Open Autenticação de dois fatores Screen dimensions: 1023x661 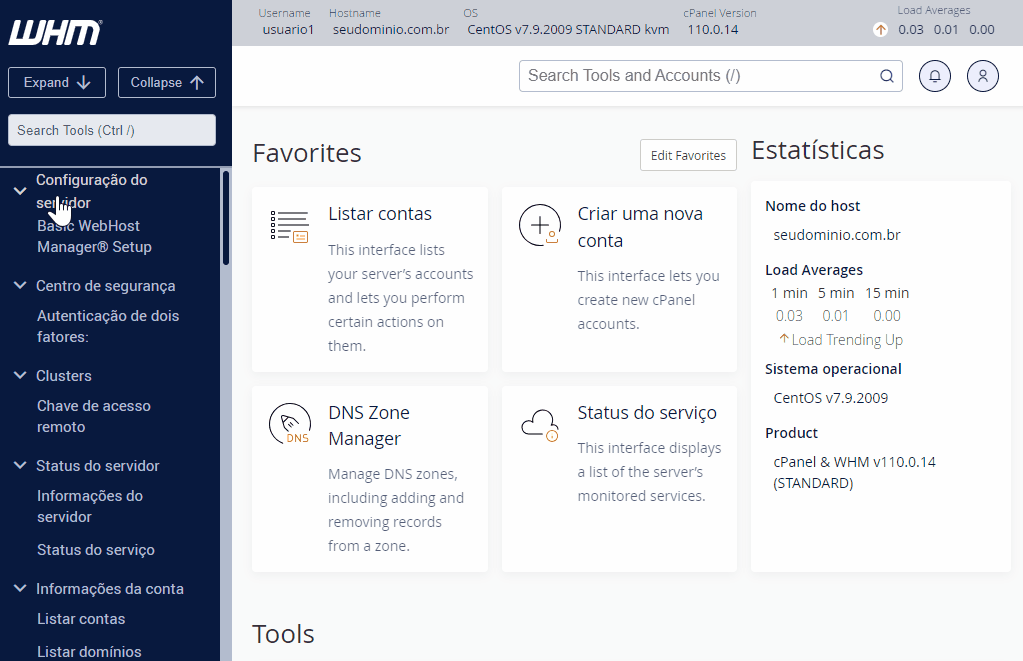[108, 326]
